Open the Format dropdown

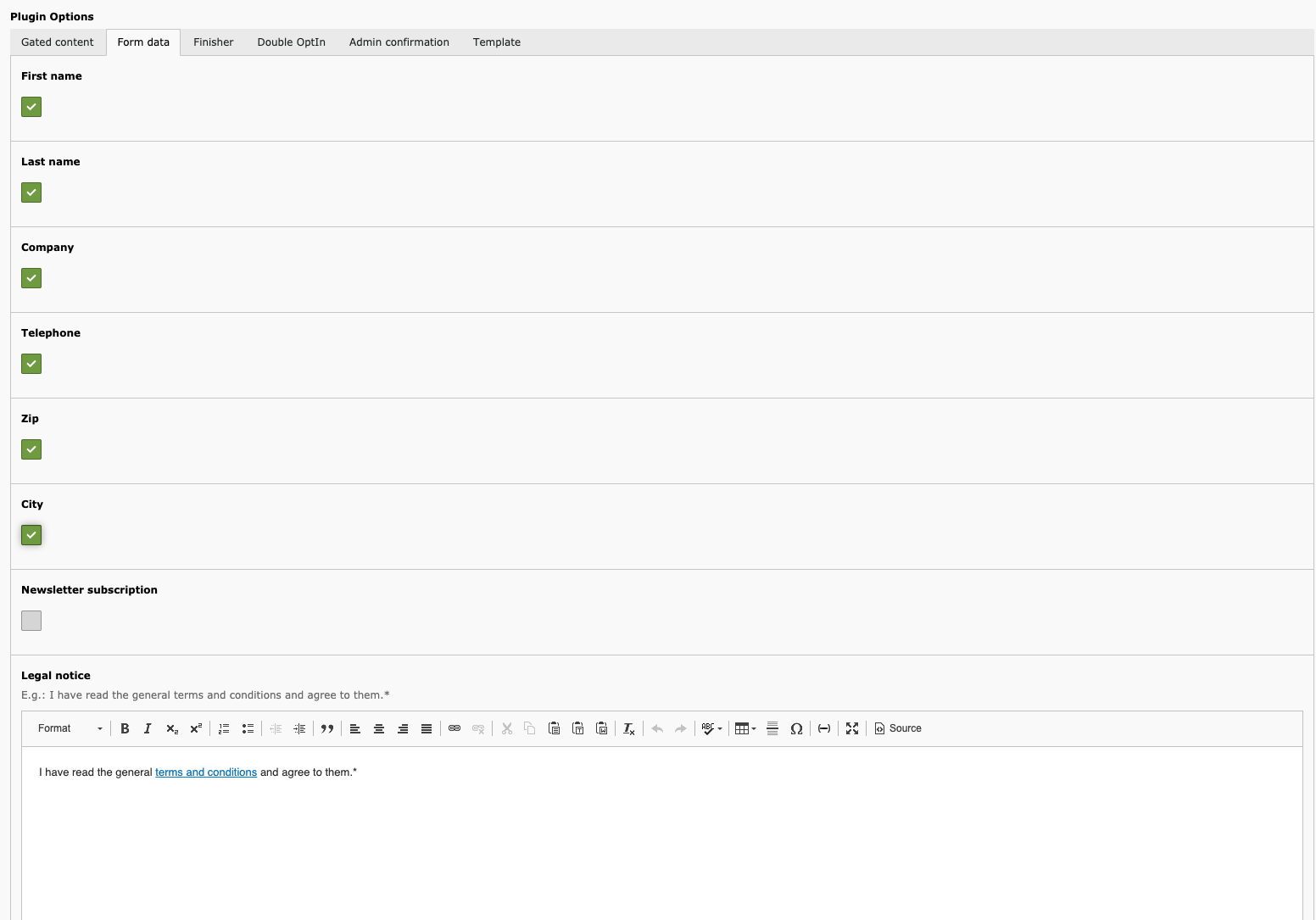(x=70, y=728)
